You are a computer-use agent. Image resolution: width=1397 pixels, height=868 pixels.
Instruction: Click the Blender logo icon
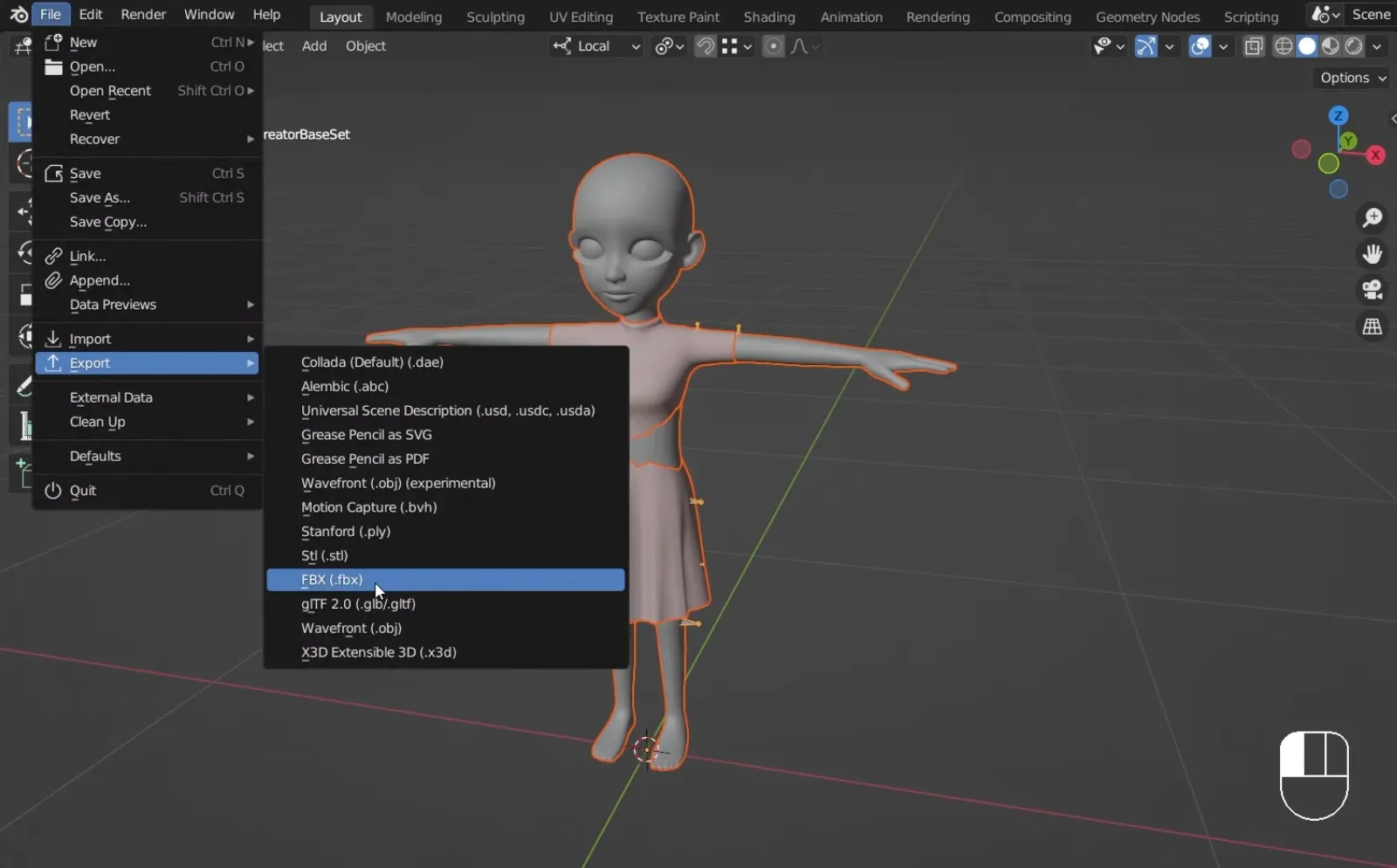17,15
